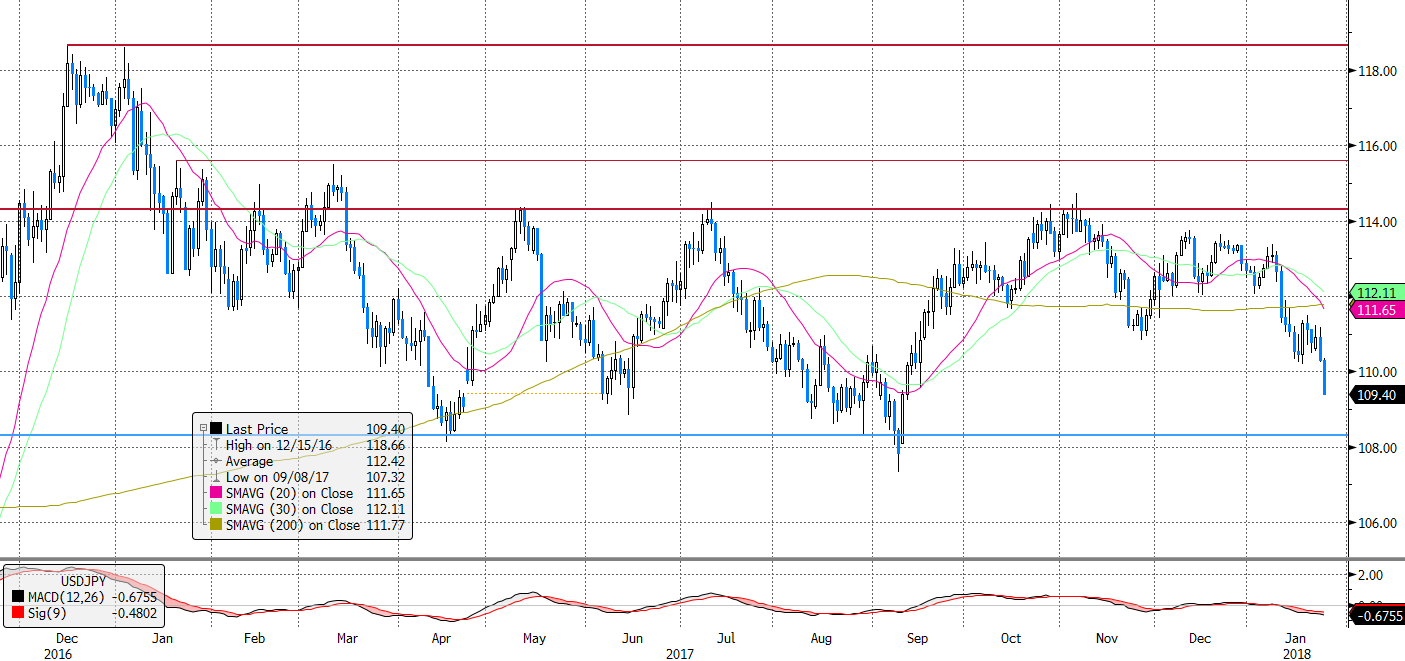The height and width of the screenshot is (661, 1405).
Task: Click the -0.4802 signal value
Action: tap(132, 614)
